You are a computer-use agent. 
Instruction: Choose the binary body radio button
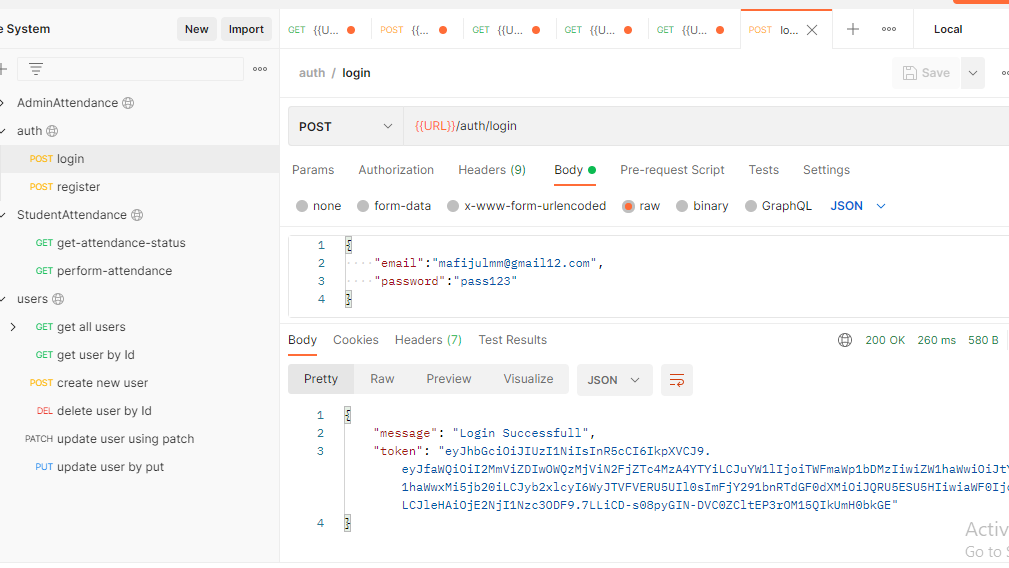pos(682,206)
